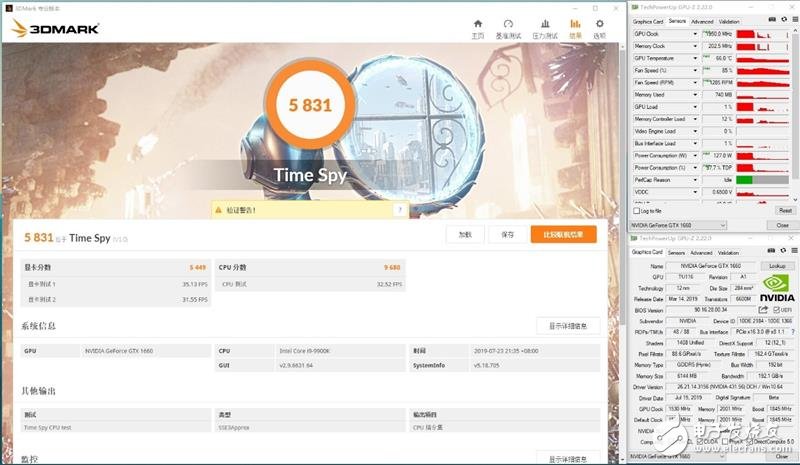The height and width of the screenshot is (465, 800).
Task: Click the 5 831 score circle
Action: coord(310,105)
